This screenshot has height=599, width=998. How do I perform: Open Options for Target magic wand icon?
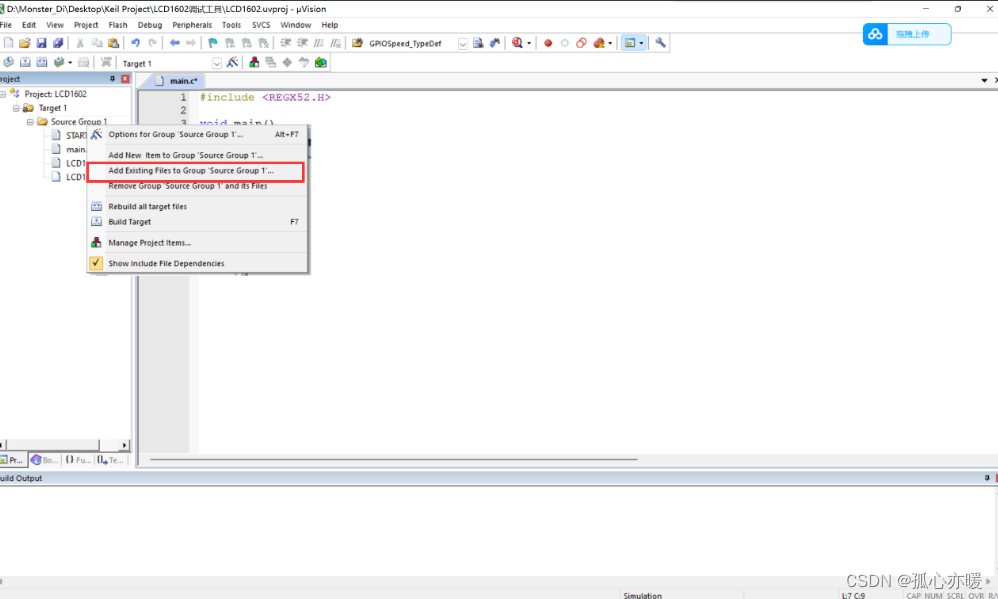point(232,62)
